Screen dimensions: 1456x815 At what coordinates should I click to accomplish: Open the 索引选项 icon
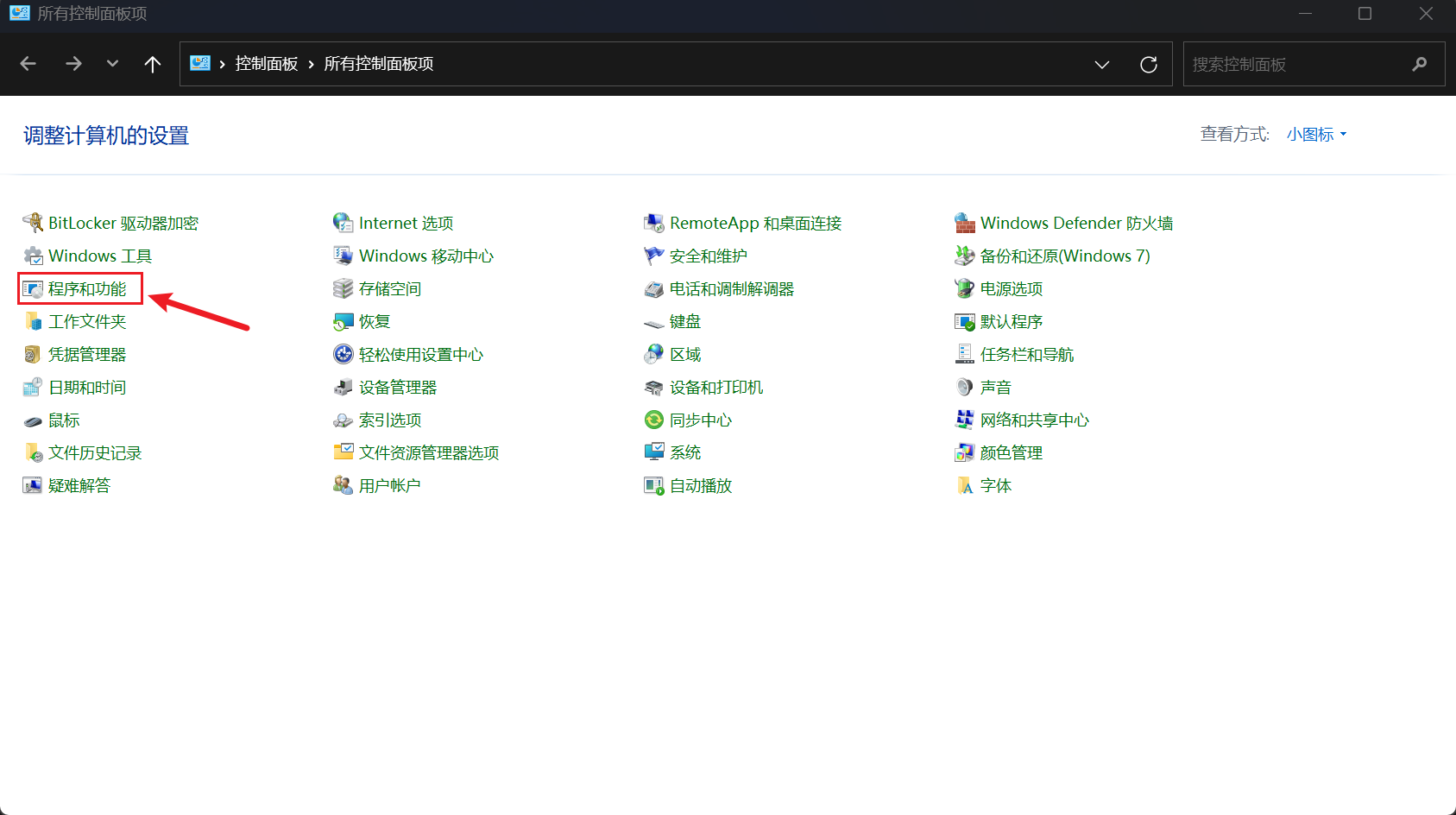click(344, 420)
